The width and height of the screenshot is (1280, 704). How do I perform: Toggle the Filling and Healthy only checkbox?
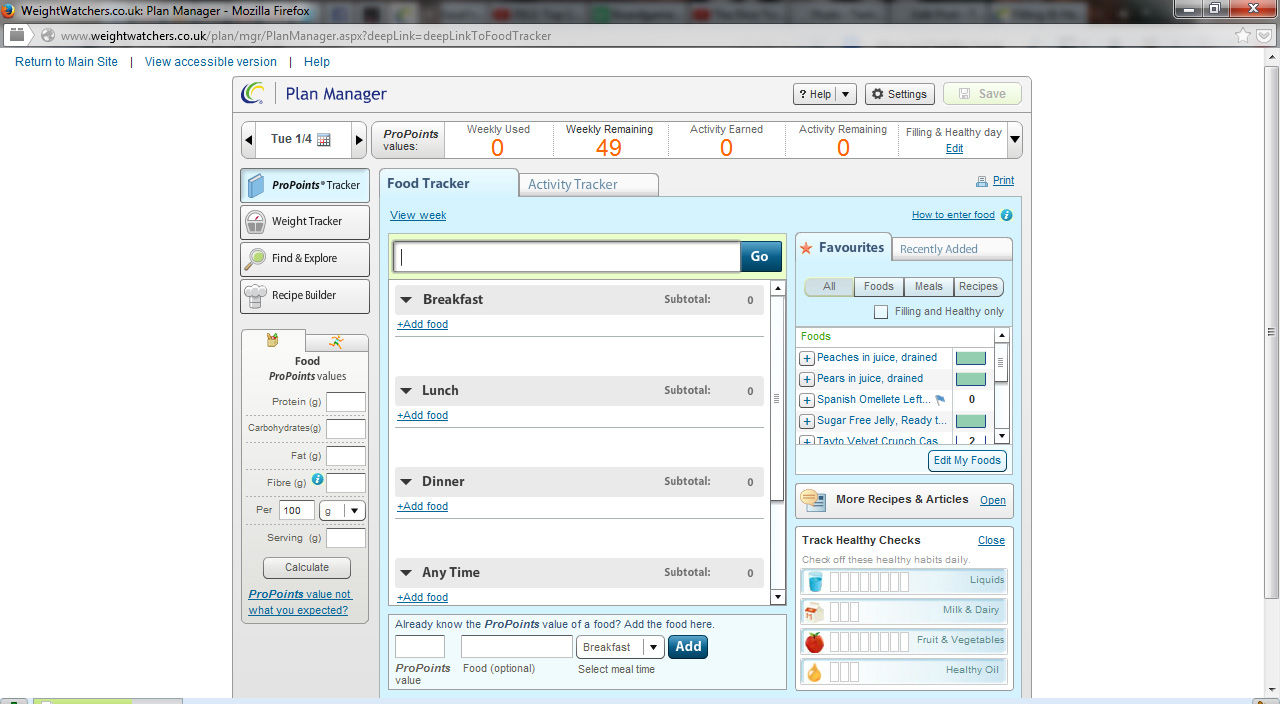point(881,312)
